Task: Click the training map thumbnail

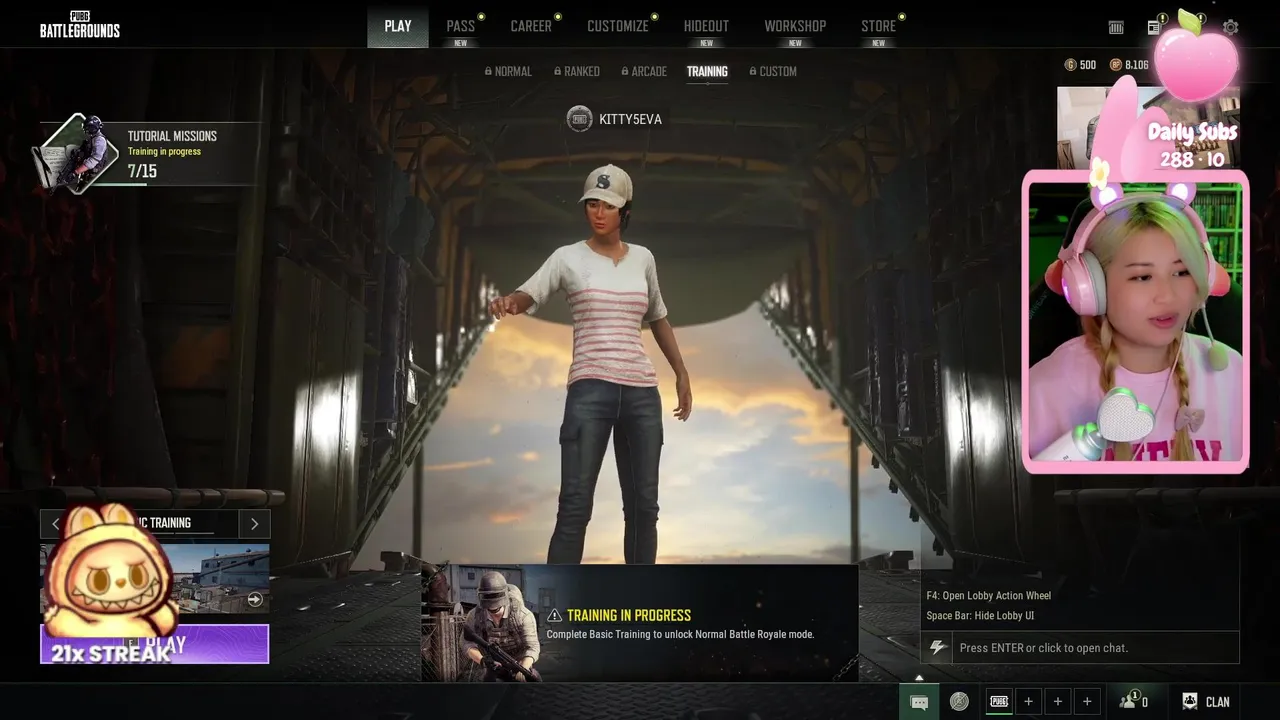Action: pyautogui.click(x=155, y=580)
